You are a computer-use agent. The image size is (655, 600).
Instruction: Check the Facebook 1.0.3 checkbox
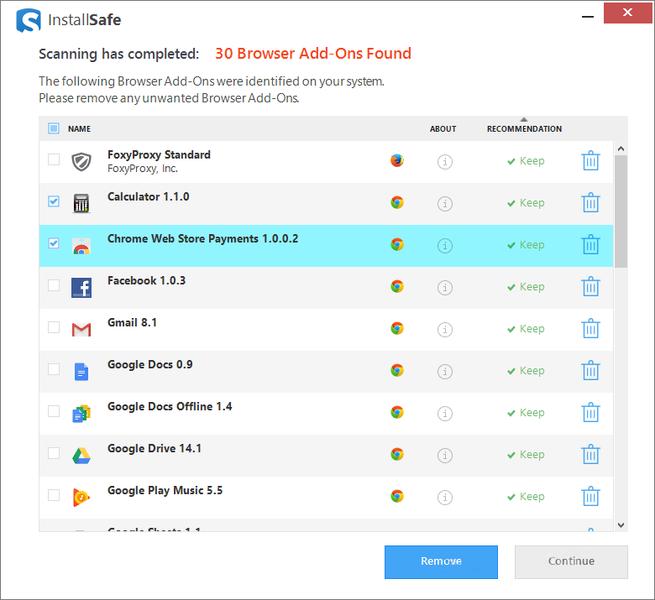(53, 285)
